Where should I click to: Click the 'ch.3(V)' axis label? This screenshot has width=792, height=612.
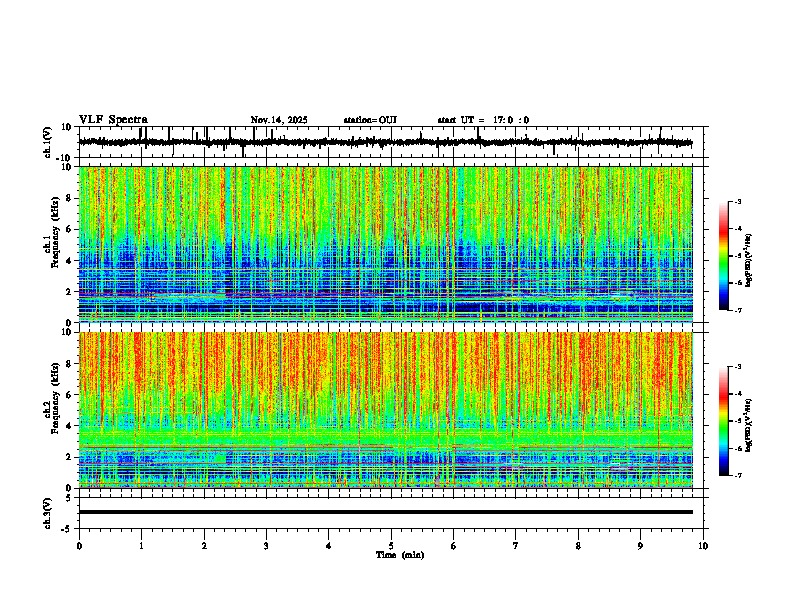[x=48, y=513]
